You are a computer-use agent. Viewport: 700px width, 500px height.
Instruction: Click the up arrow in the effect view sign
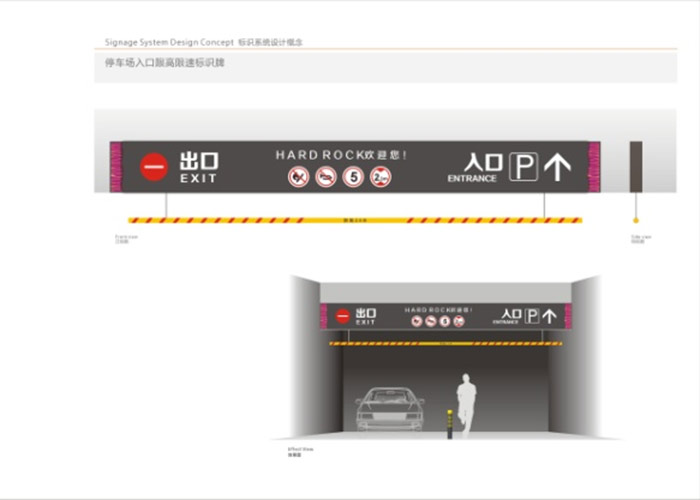pos(550,316)
